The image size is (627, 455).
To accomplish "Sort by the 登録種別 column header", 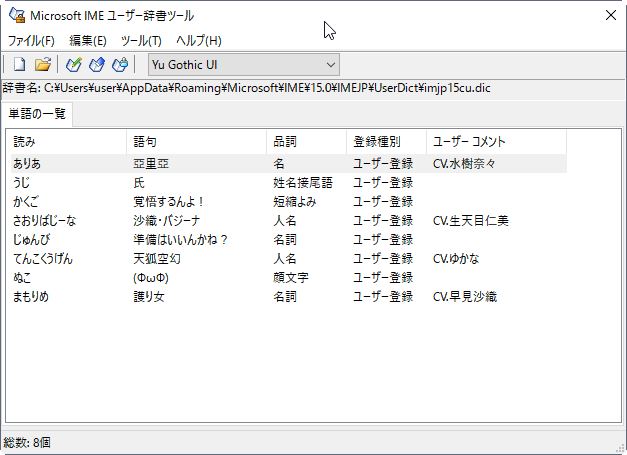I will tap(386, 142).
